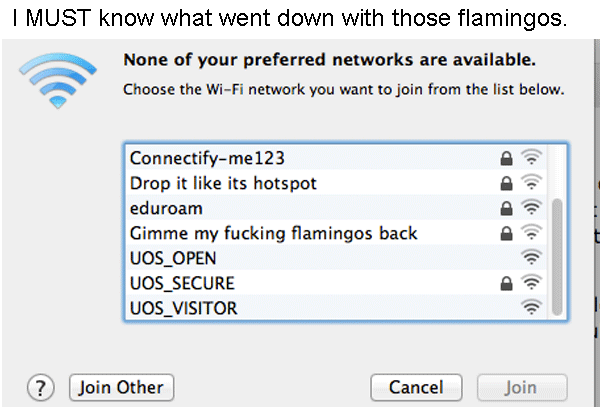Choose the UOS_VISITOR network

[183, 308]
